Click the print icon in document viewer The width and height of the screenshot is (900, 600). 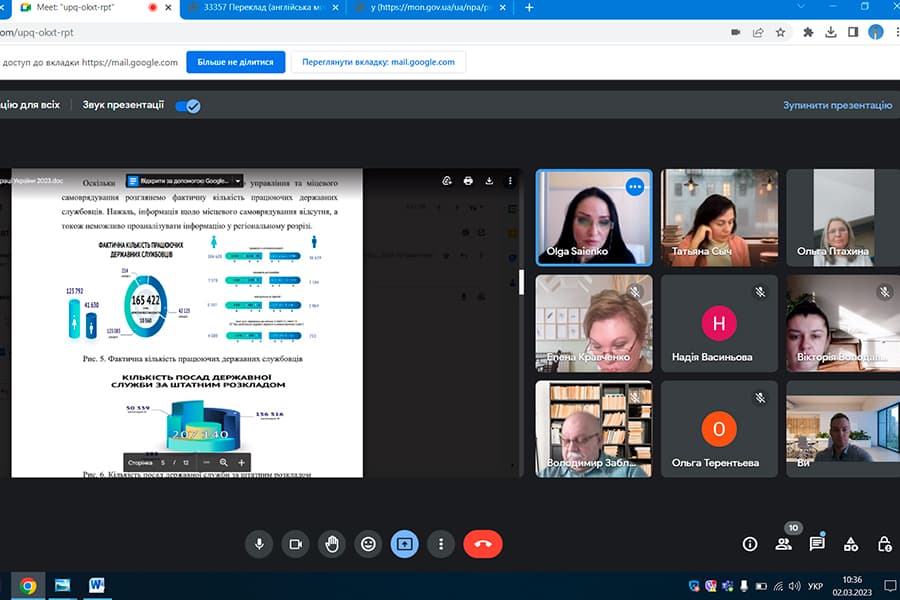[x=468, y=181]
